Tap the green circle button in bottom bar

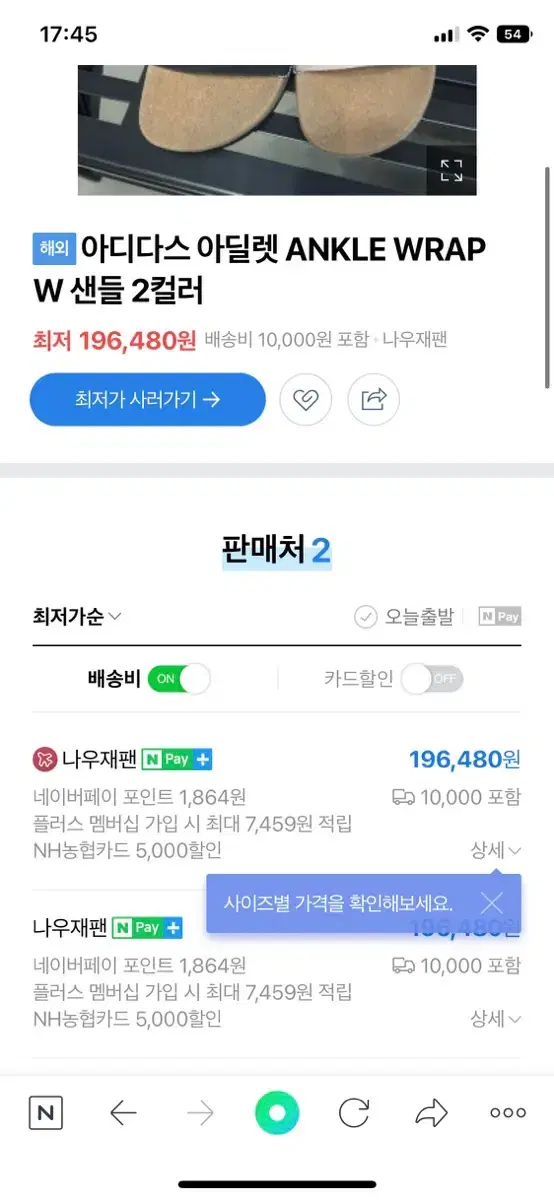click(x=277, y=1113)
